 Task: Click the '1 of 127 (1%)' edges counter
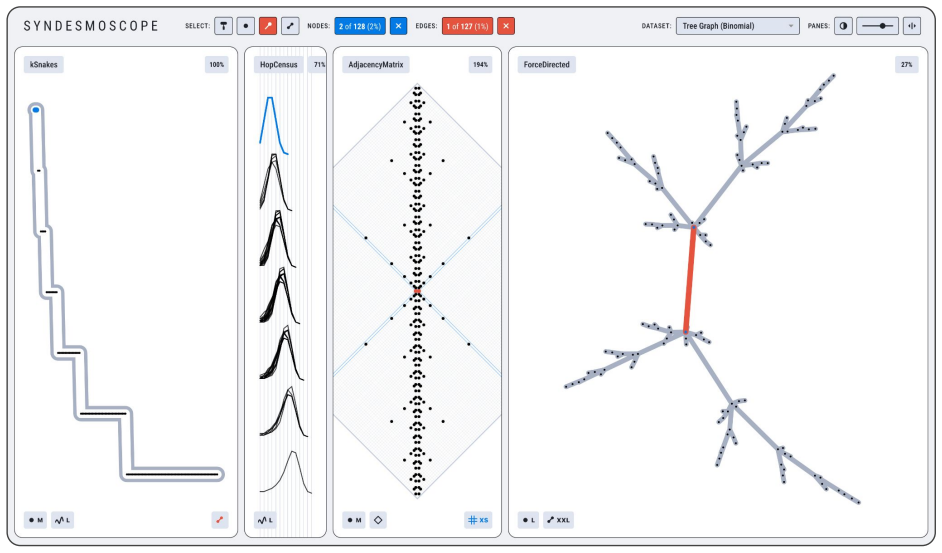467,26
